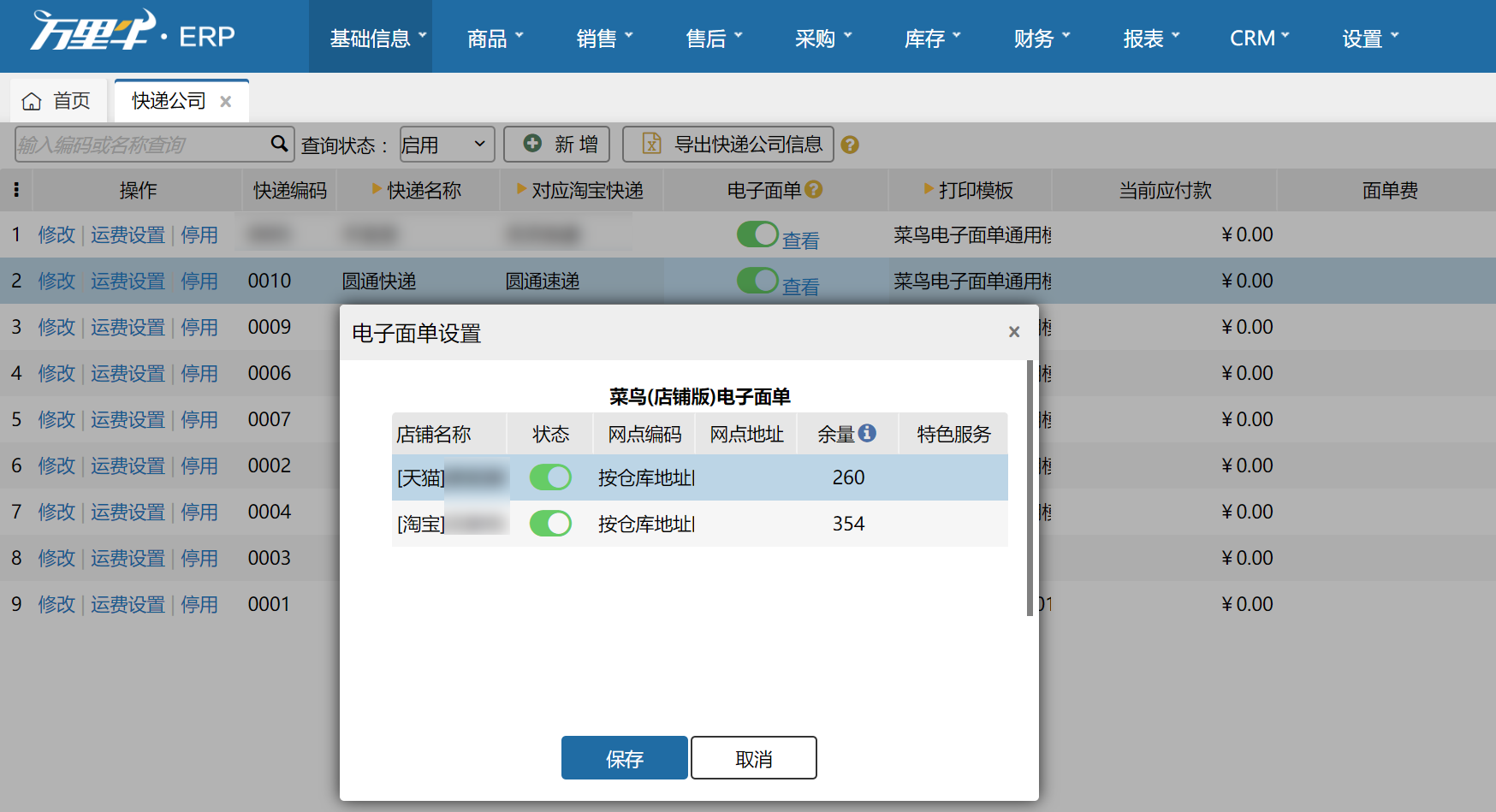Click the code or name search field
This screenshot has height=812, width=1496.
(142, 144)
